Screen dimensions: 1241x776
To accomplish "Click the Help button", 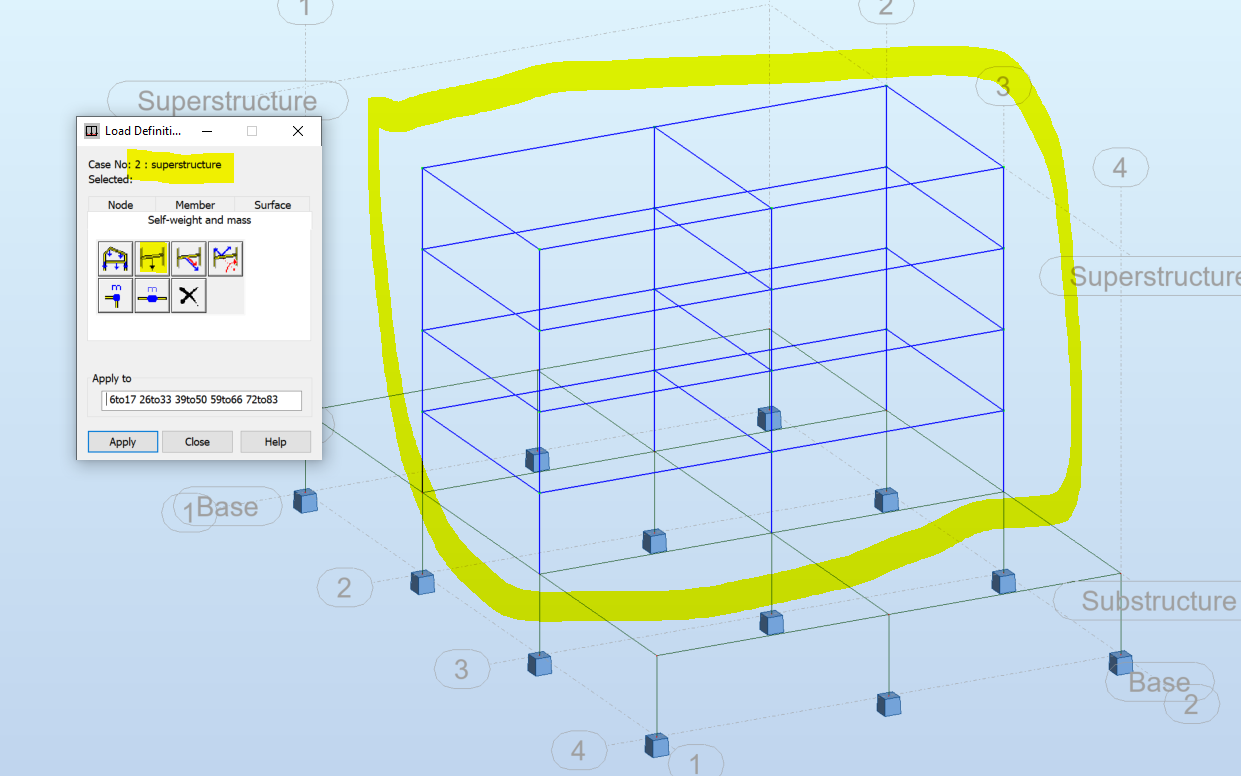I will 275,441.
